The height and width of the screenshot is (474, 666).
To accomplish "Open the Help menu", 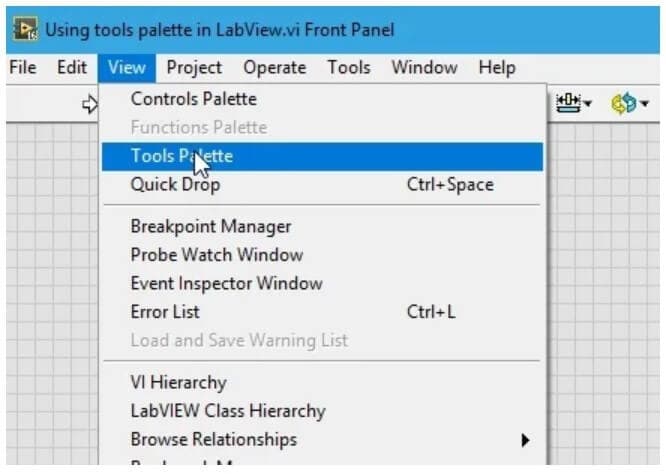I will pyautogui.click(x=497, y=68).
